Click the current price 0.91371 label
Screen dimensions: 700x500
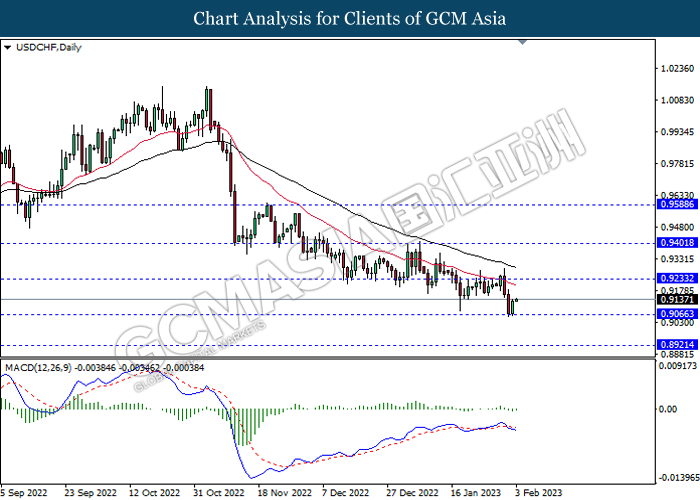click(x=677, y=300)
